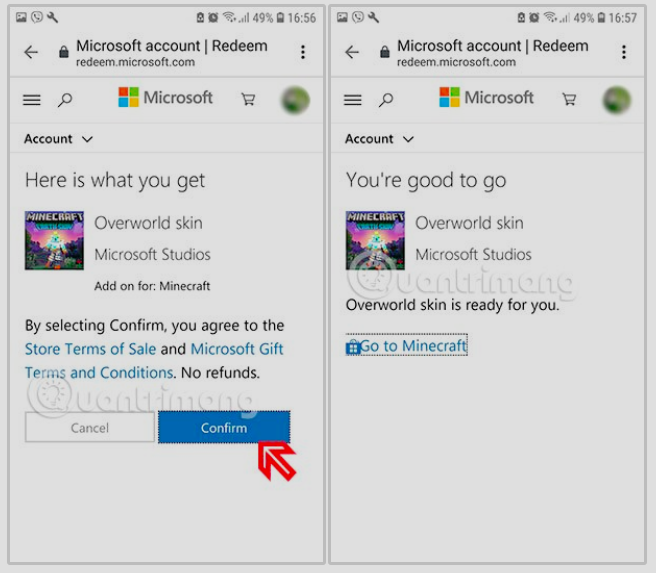Tap the profile avatar on right Microsoft page
656x573 pixels.
[616, 100]
